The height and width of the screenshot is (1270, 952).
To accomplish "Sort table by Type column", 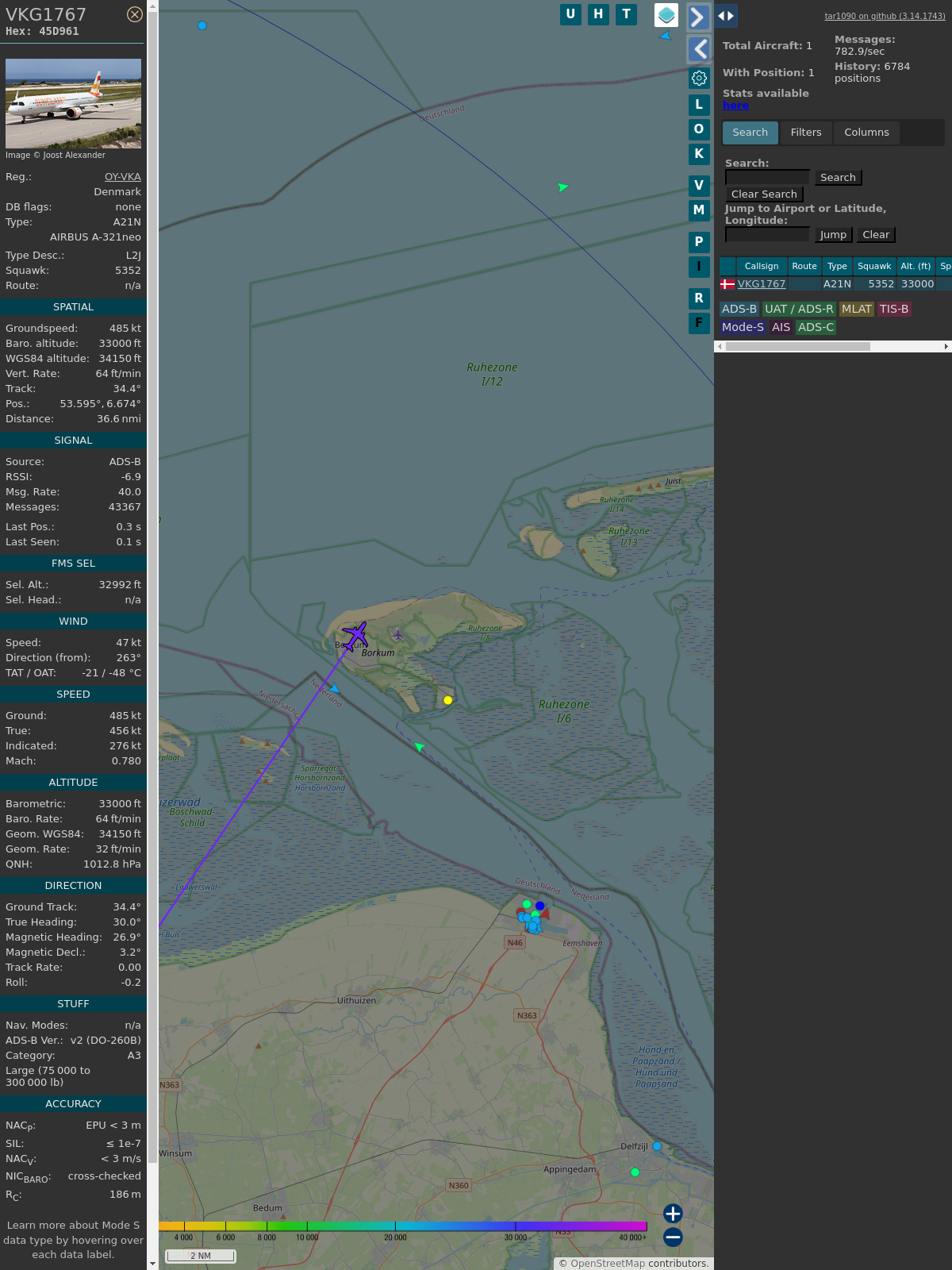I will pyautogui.click(x=837, y=266).
